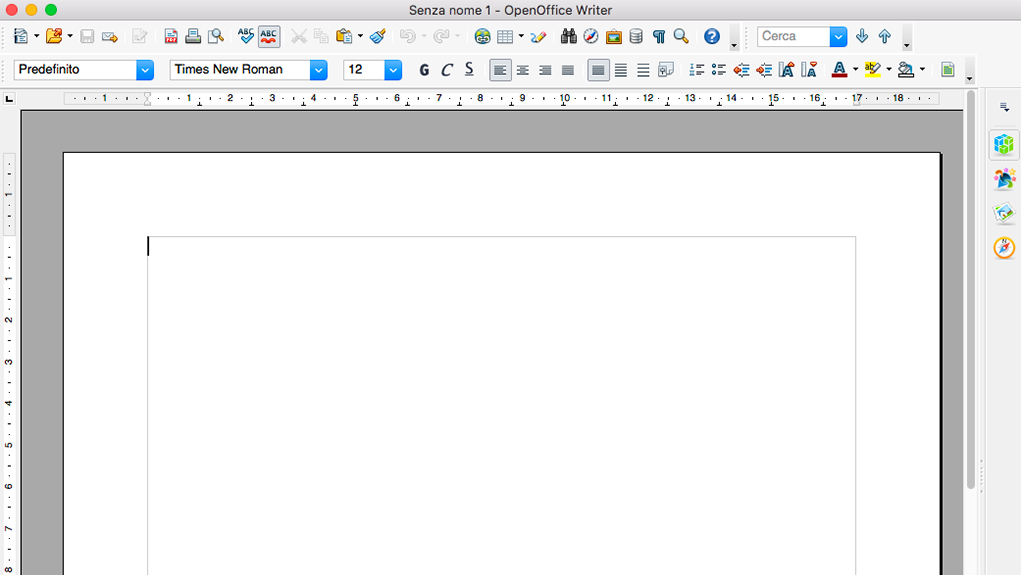Screen dimensions: 1021x575
Task: Click the Redo arrow icon
Action: pos(441,36)
